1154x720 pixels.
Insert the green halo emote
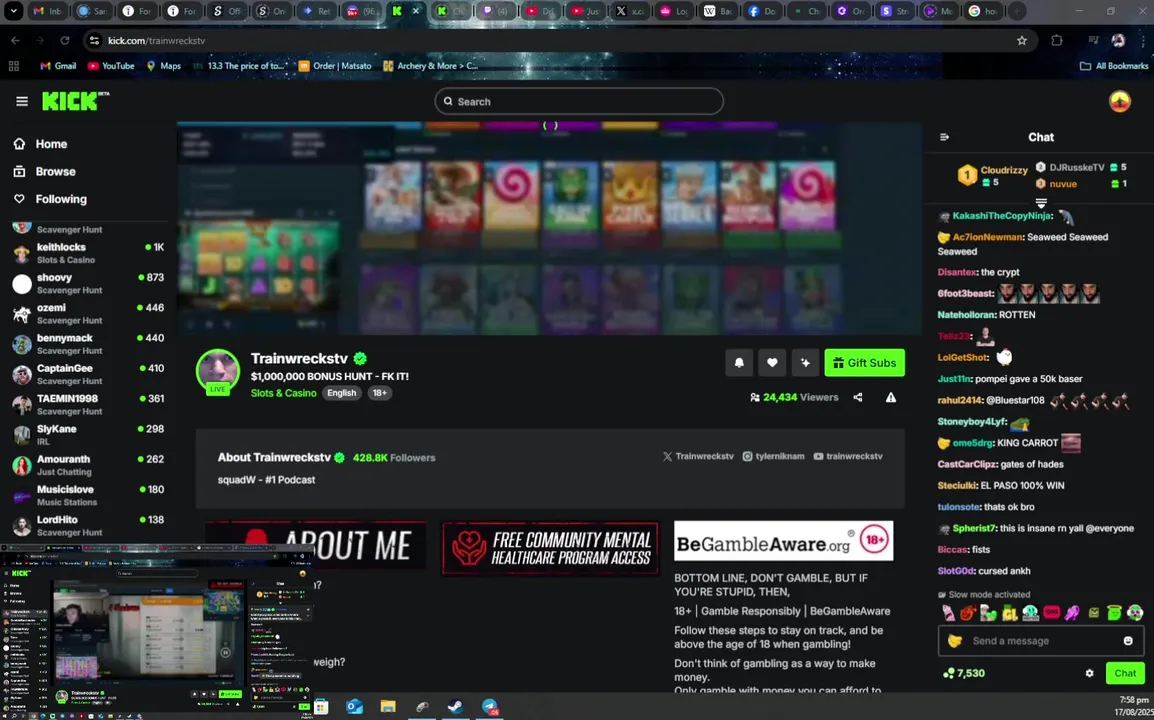tap(1114, 613)
